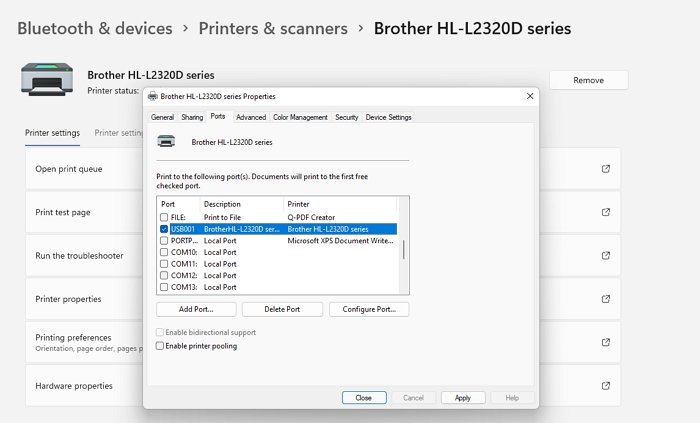Check the FILE: port checkbox
This screenshot has width=700, height=423.
164,217
